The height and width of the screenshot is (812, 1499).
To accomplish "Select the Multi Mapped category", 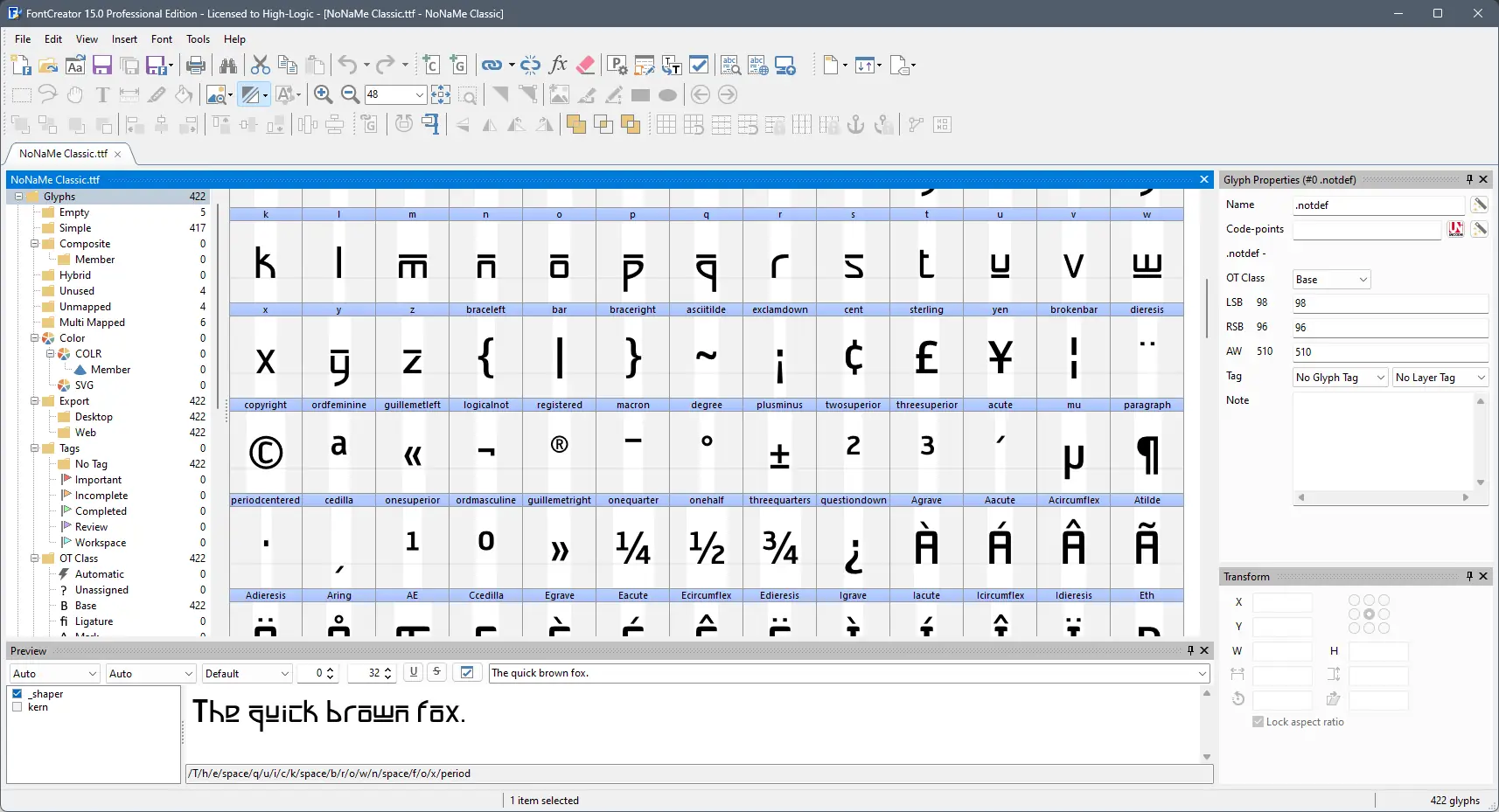I will pos(92,323).
